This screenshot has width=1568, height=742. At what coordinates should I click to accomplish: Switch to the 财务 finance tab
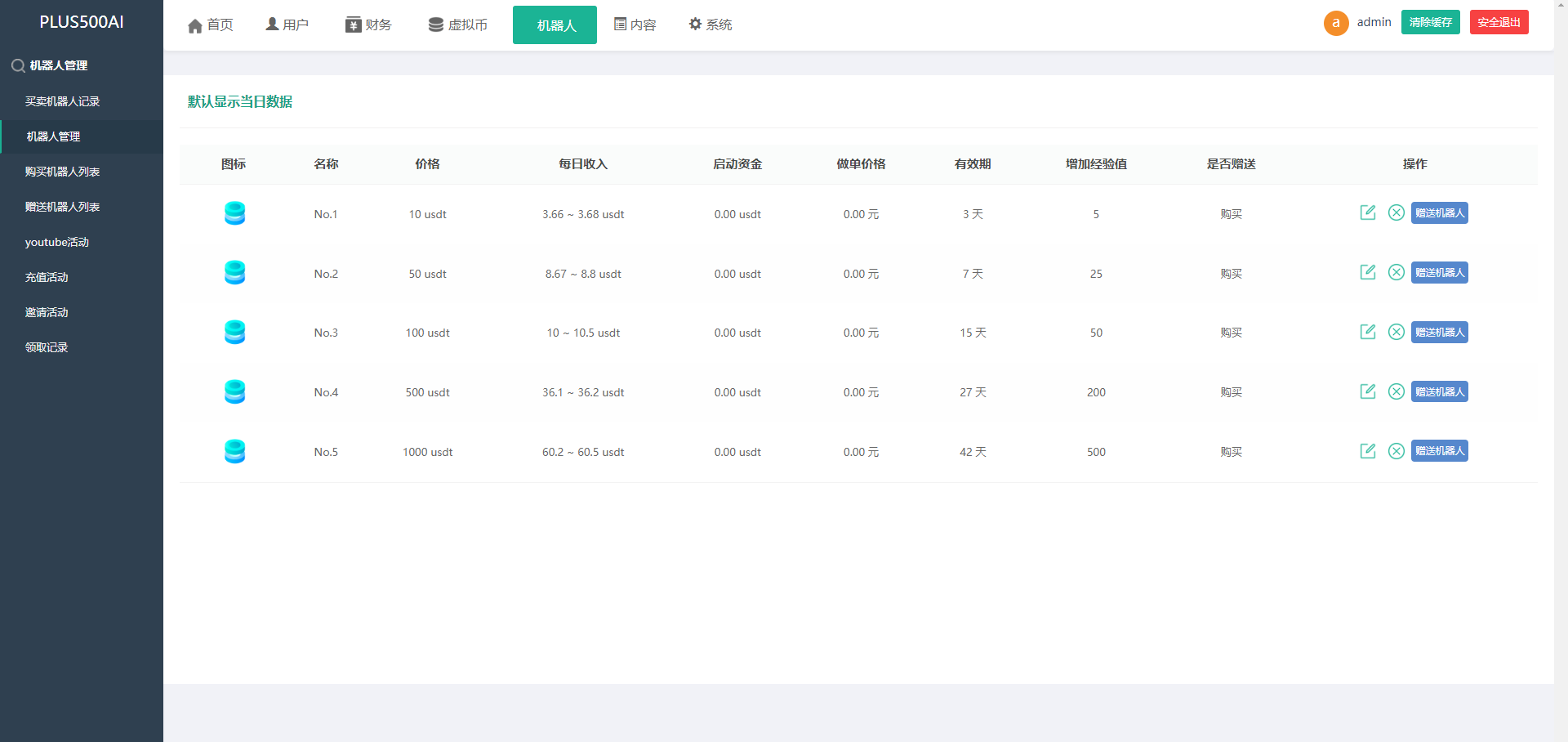pyautogui.click(x=368, y=25)
